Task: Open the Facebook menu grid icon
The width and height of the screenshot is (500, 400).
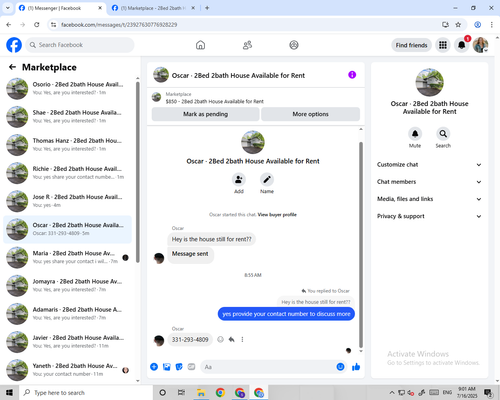Action: 443,45
